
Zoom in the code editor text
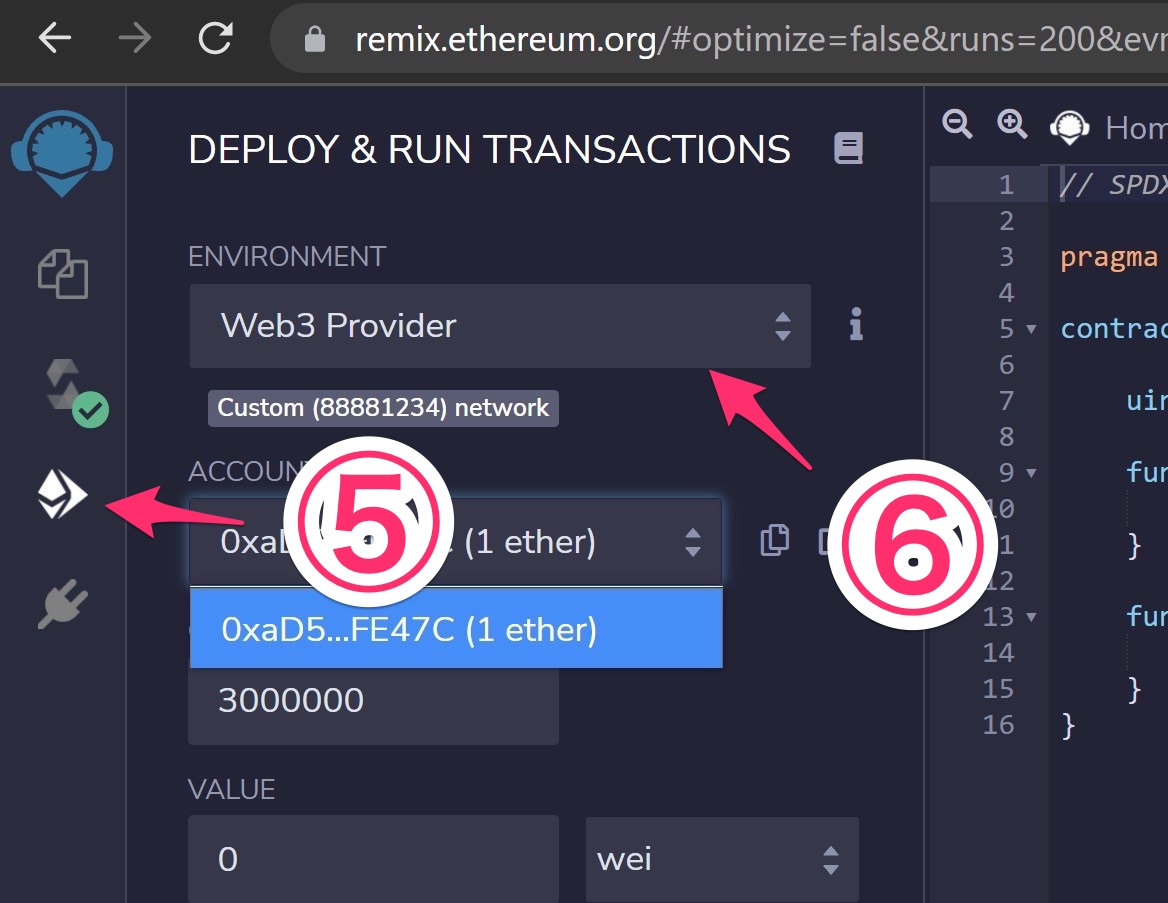point(1011,124)
